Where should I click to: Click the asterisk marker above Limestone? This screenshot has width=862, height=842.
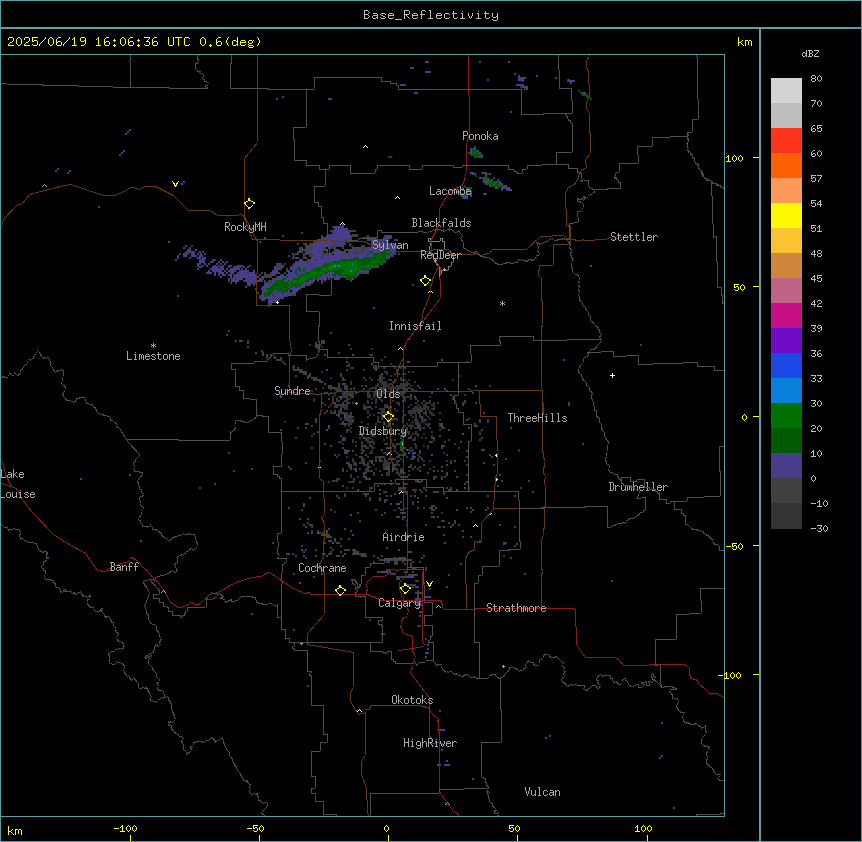[153, 346]
